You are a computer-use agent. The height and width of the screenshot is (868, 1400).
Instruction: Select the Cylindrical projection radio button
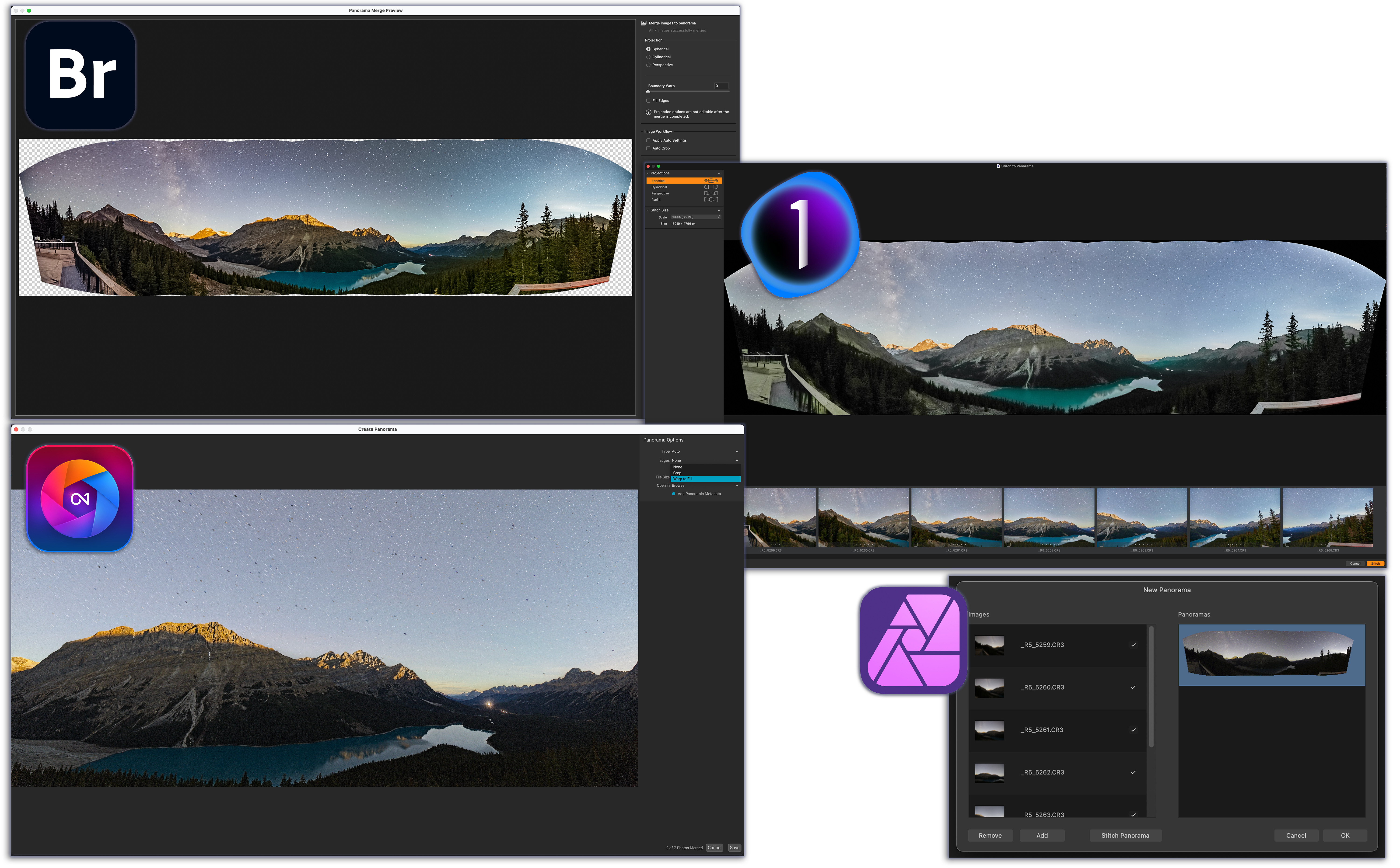tap(648, 57)
